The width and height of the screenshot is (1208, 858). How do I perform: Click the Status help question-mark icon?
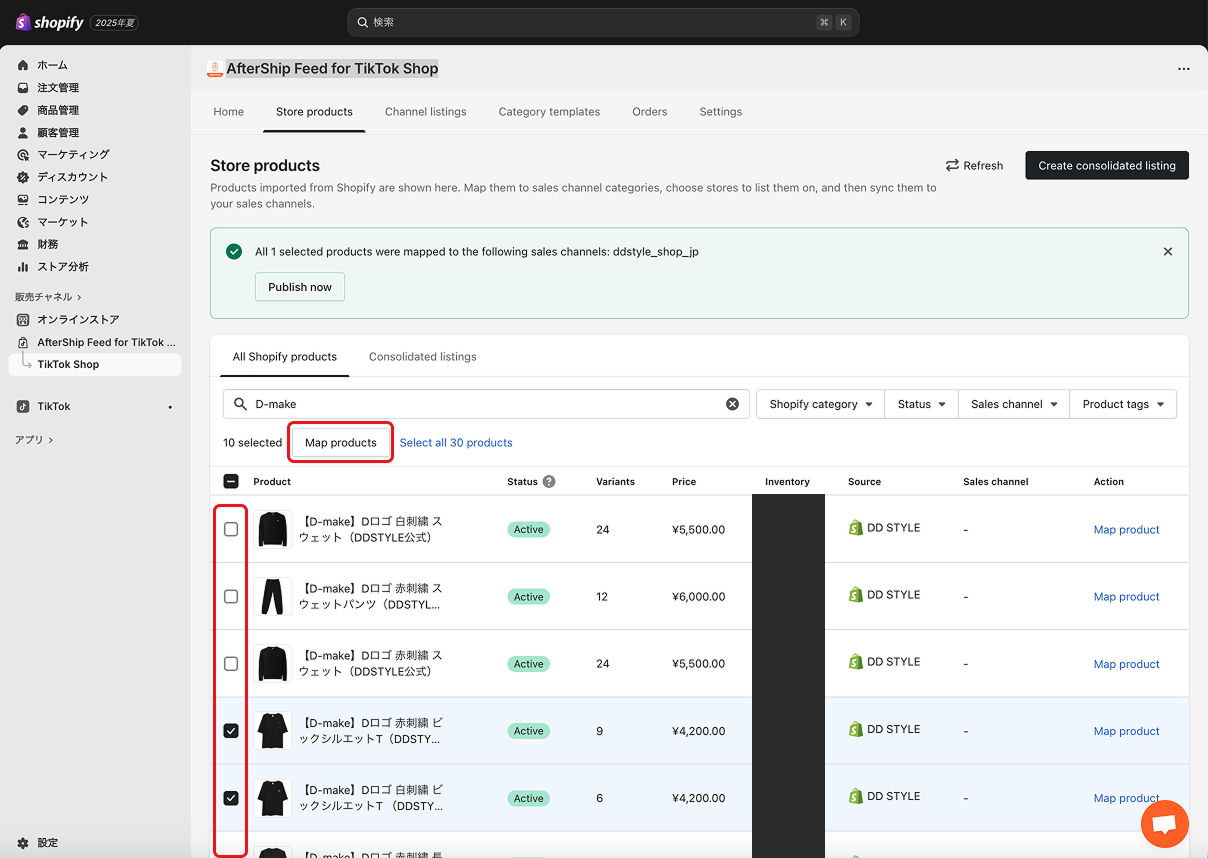point(549,481)
